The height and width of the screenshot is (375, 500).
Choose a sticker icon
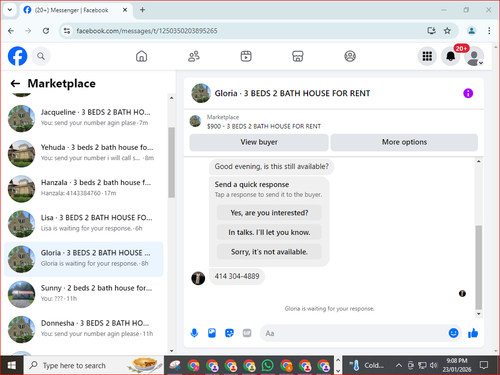pyautogui.click(x=229, y=333)
